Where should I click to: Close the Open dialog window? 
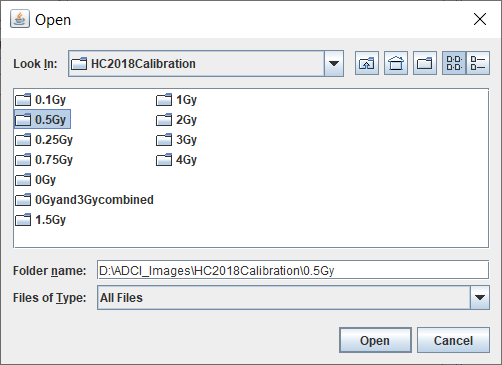tap(480, 19)
